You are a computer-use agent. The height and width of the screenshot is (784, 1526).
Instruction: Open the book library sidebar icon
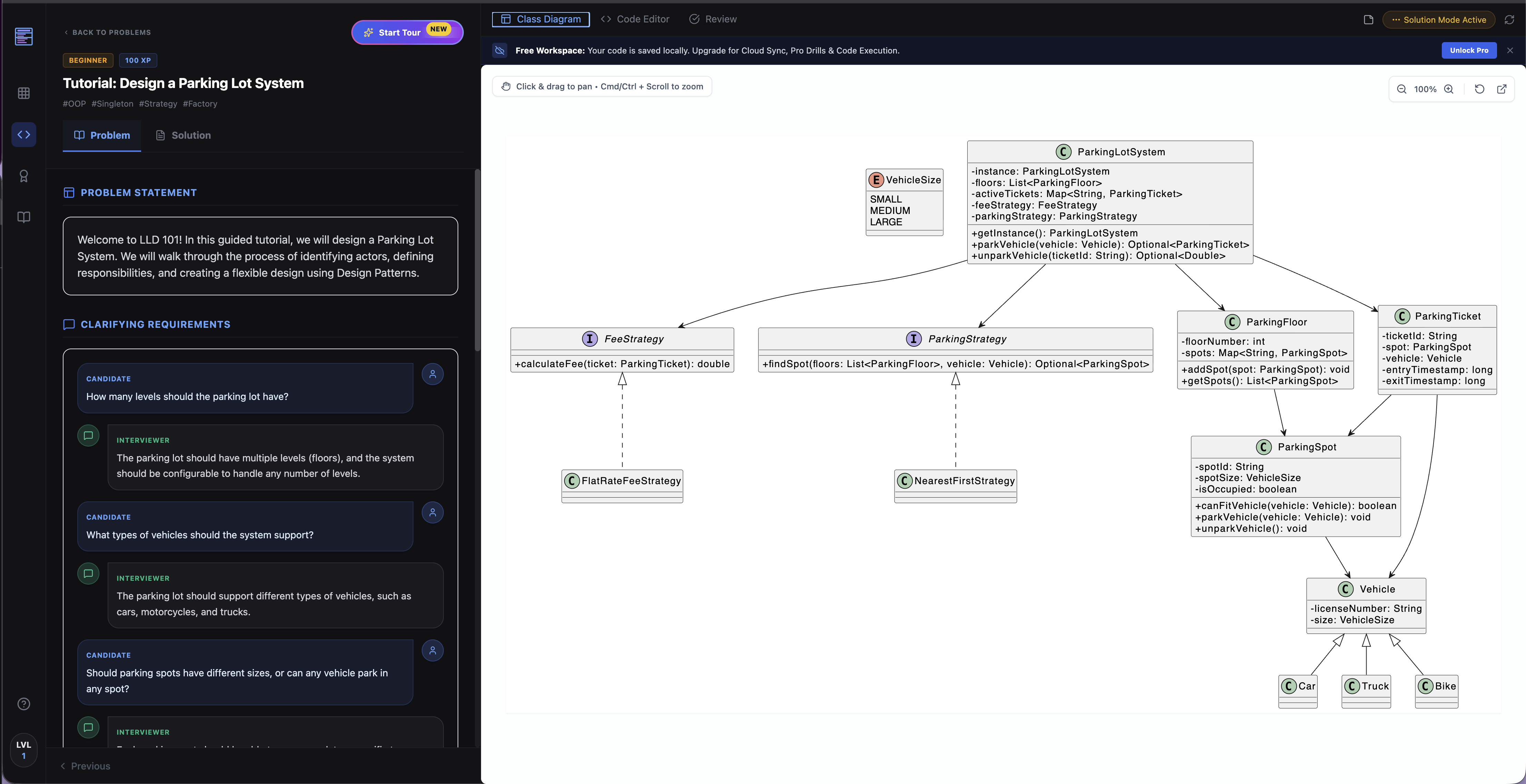pyautogui.click(x=24, y=217)
